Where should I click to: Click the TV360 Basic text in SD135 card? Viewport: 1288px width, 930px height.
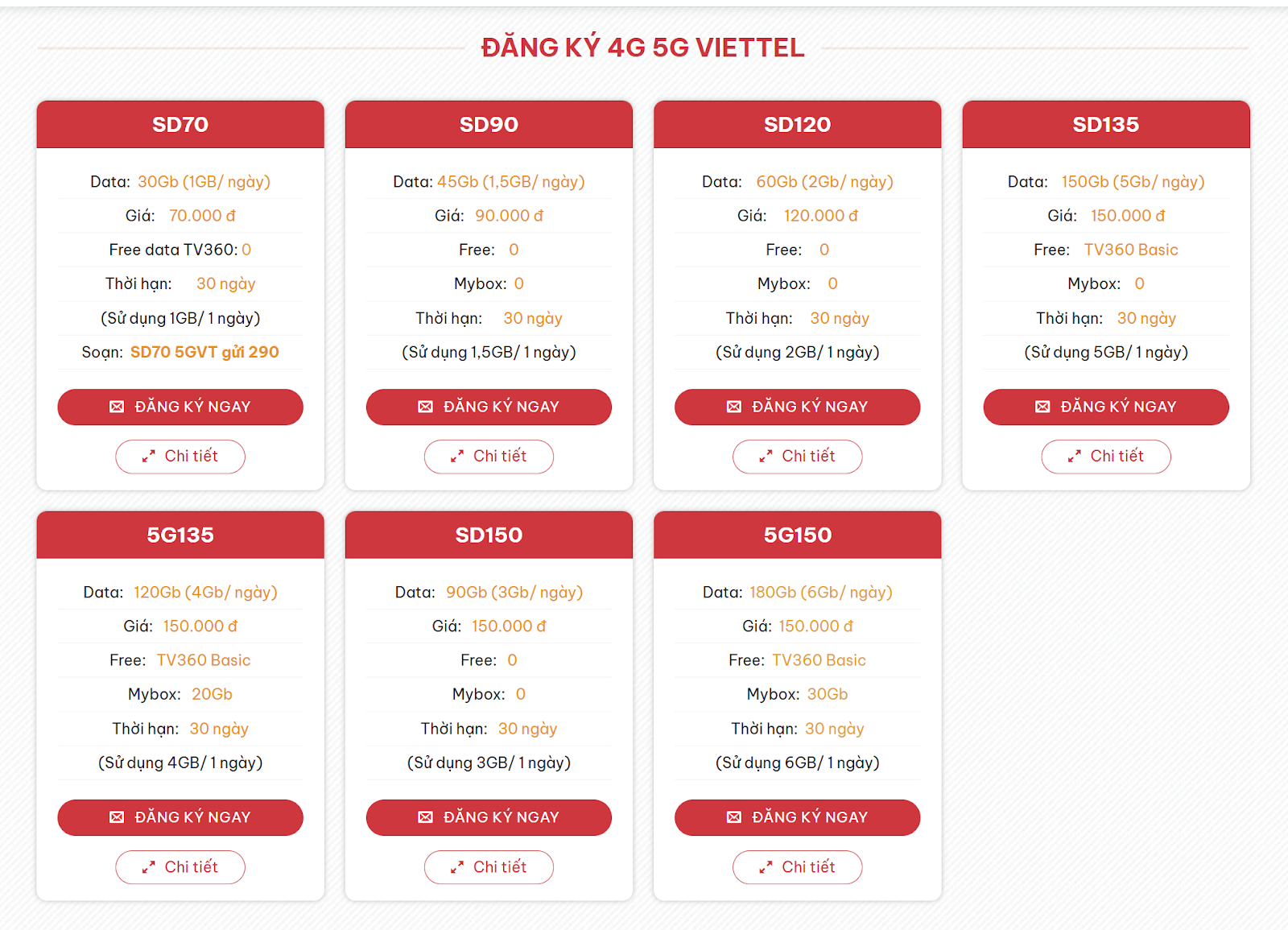click(1130, 250)
